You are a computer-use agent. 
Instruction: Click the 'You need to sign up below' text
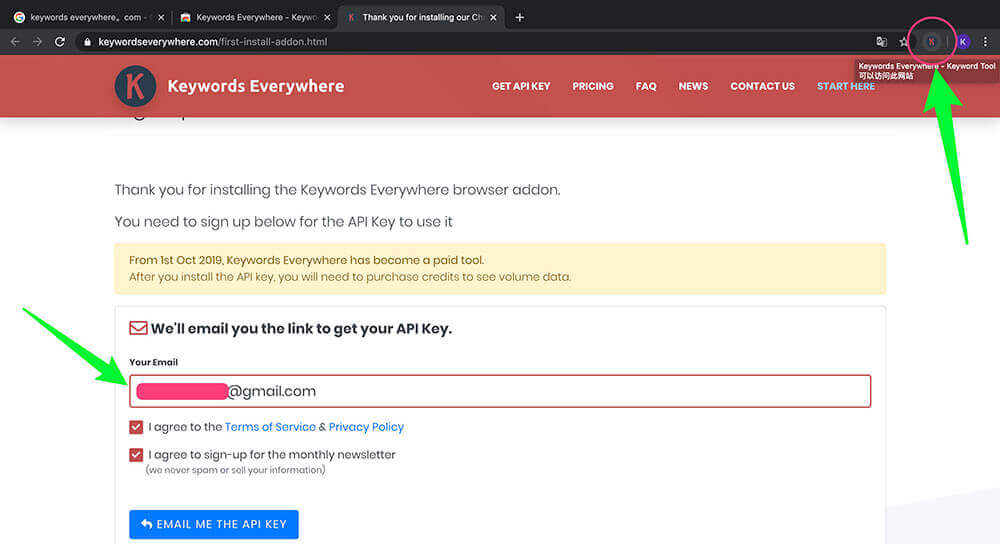[283, 221]
